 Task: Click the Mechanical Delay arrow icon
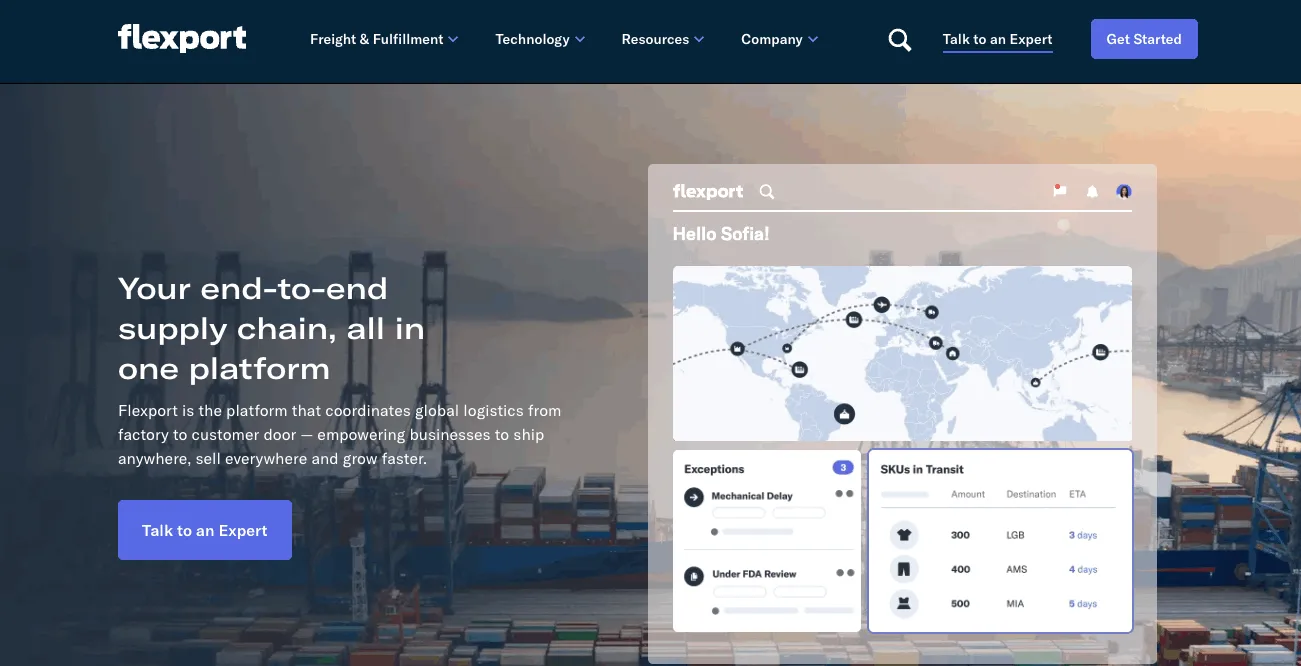(x=693, y=497)
